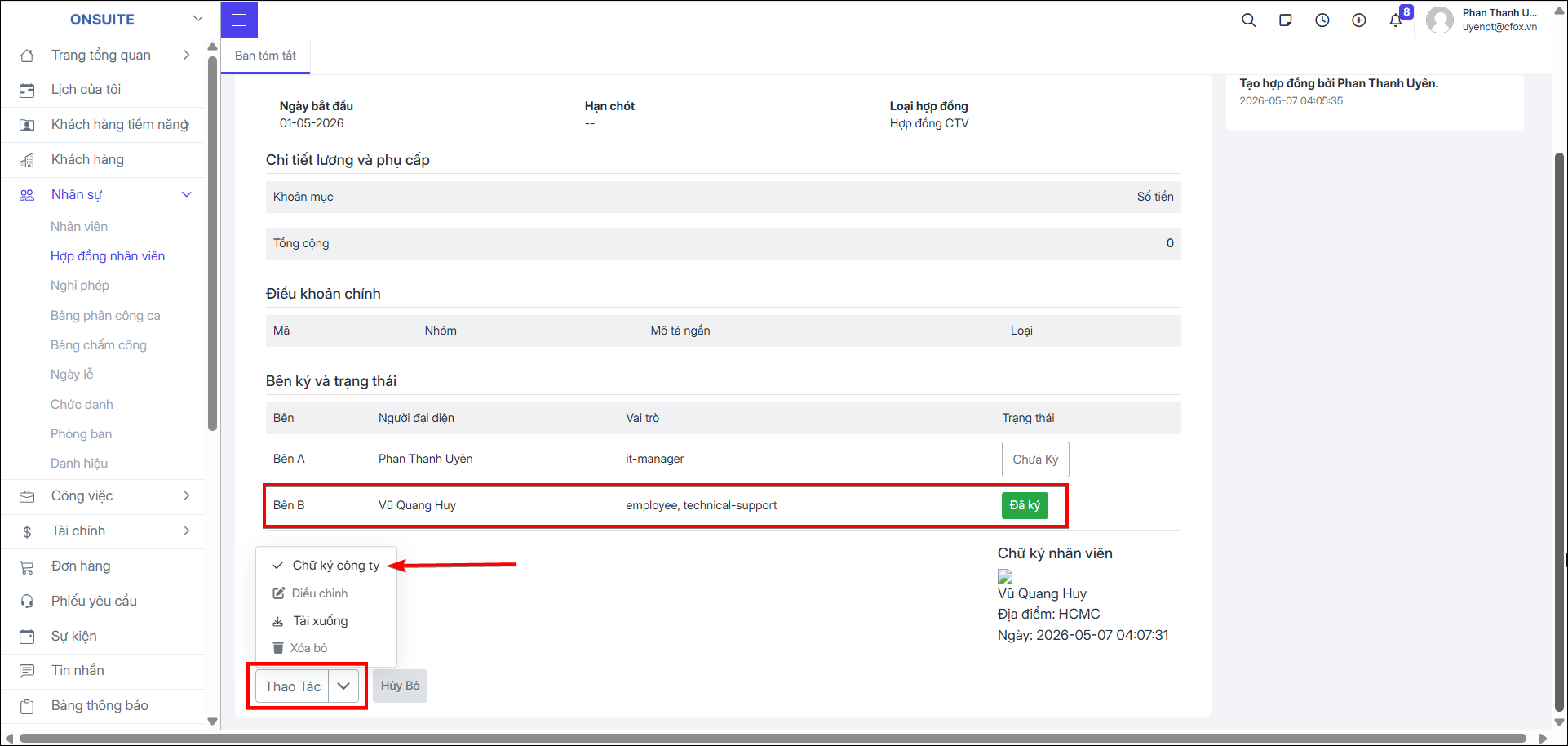Click the Chưa Ký status button
Screen dimensions: 1568x746
[1035, 460]
